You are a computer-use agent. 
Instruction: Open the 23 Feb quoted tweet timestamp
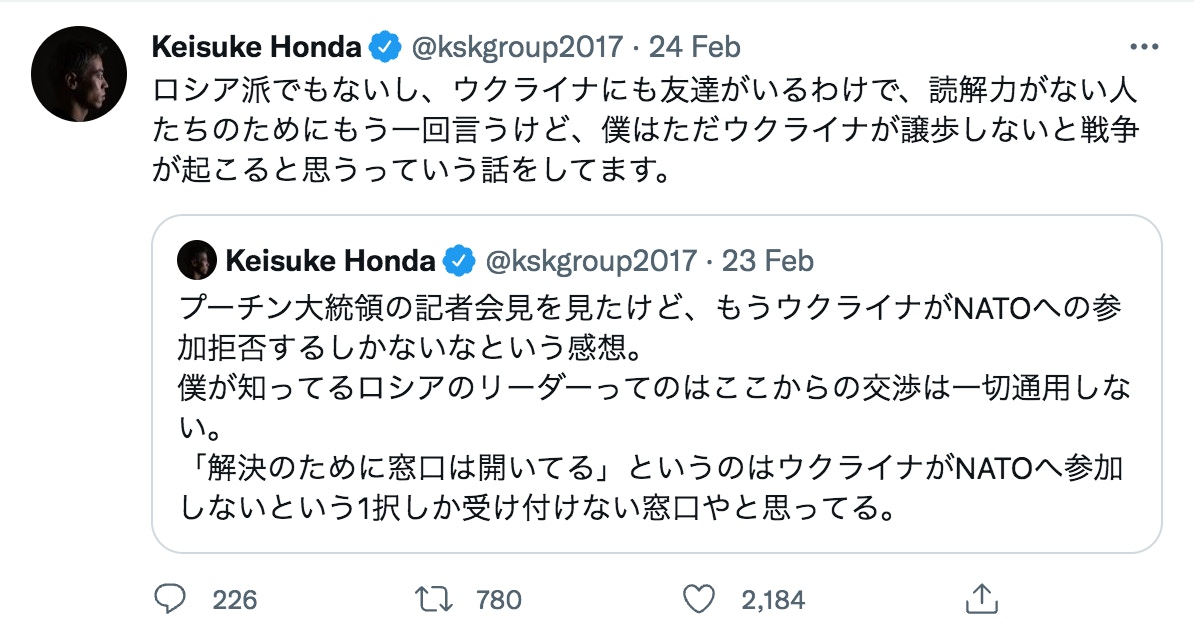(768, 262)
